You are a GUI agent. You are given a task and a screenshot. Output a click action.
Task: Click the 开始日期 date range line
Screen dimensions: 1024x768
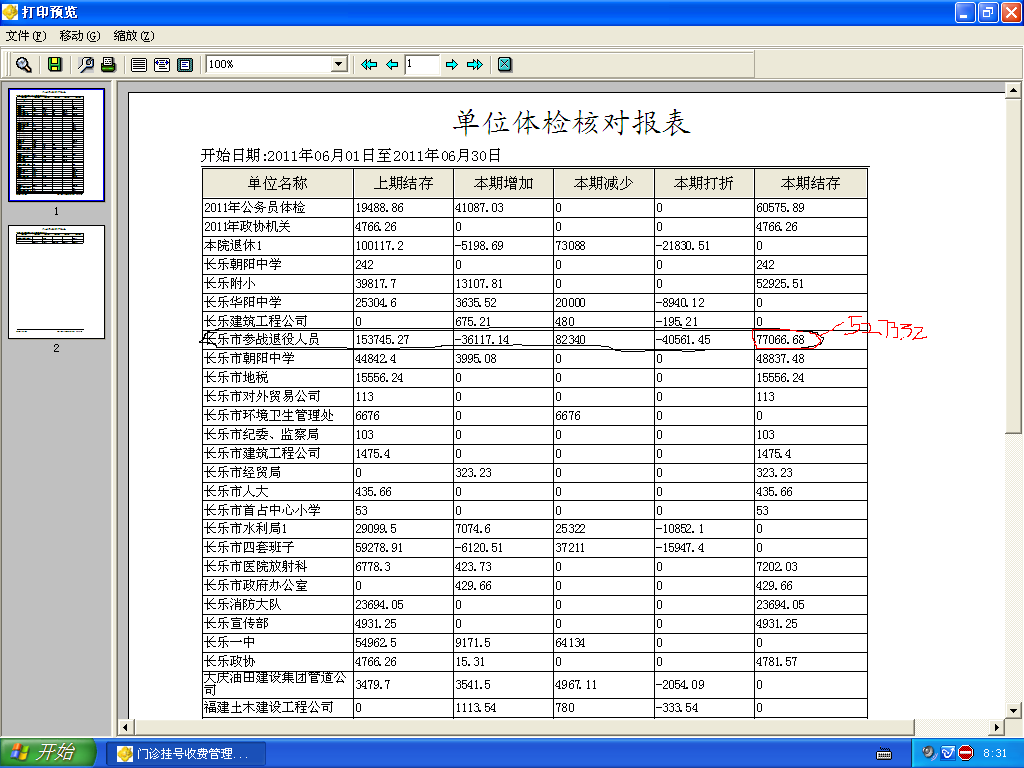(x=351, y=155)
